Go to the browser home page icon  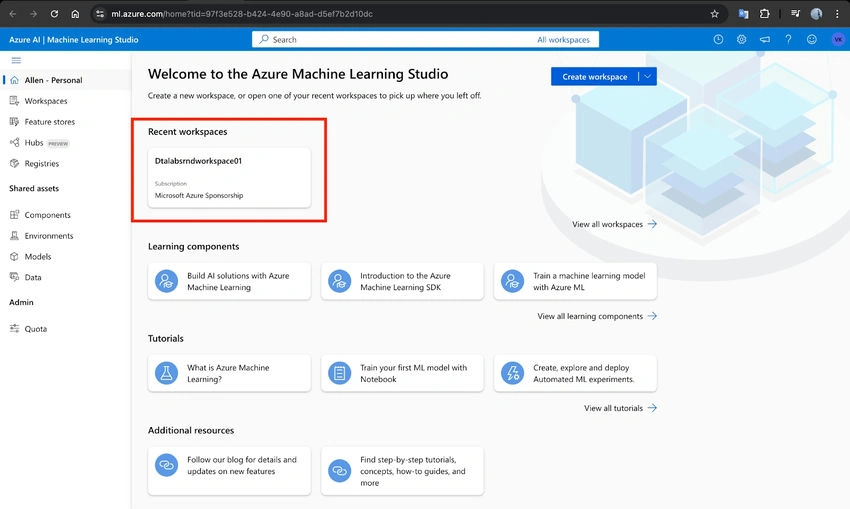(75, 14)
